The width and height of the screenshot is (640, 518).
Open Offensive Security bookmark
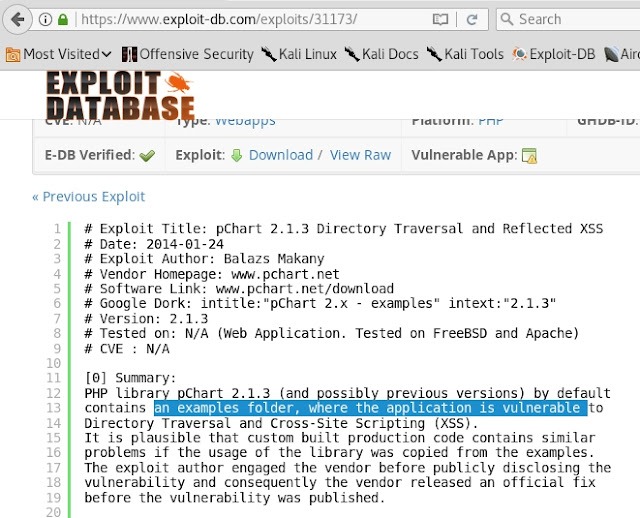(x=188, y=54)
